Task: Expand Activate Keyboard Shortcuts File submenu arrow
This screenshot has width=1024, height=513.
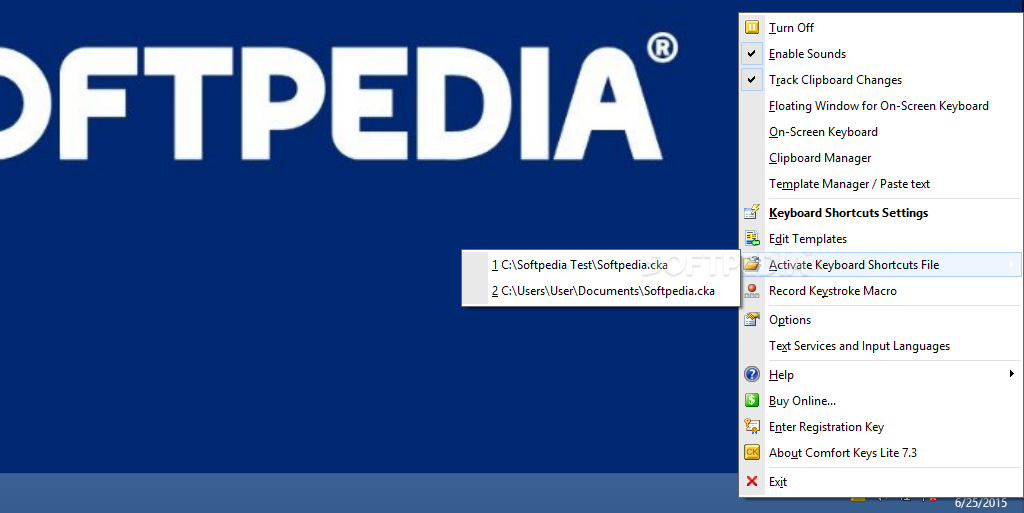Action: point(1011,264)
